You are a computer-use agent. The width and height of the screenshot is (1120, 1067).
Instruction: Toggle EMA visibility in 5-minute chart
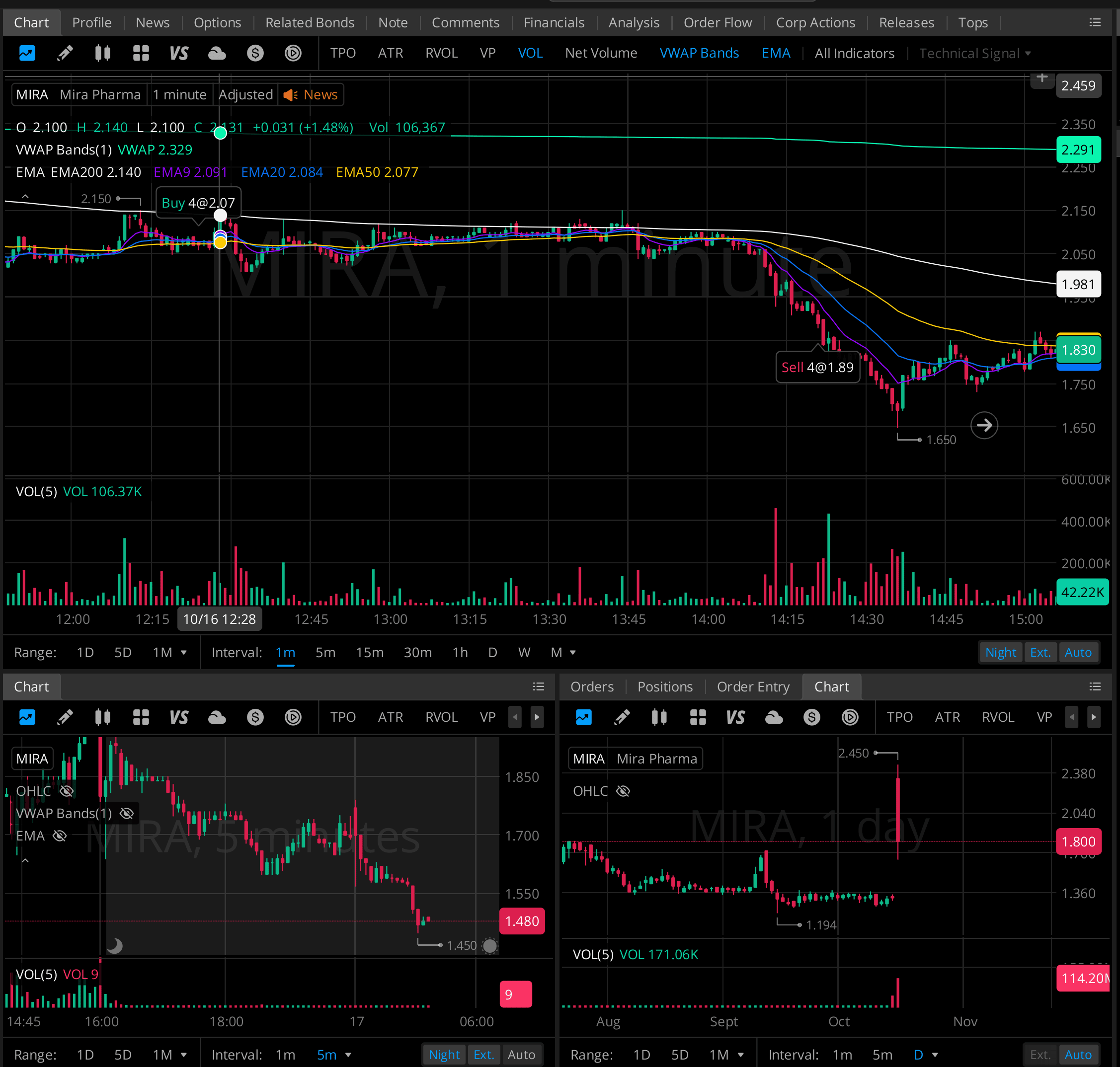tap(60, 836)
